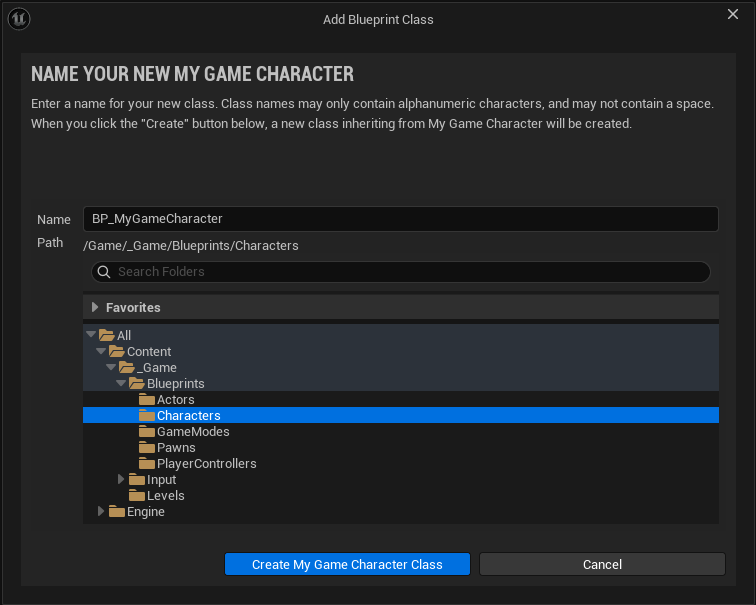Expand the Favorites section
The width and height of the screenshot is (756, 605).
tap(95, 308)
